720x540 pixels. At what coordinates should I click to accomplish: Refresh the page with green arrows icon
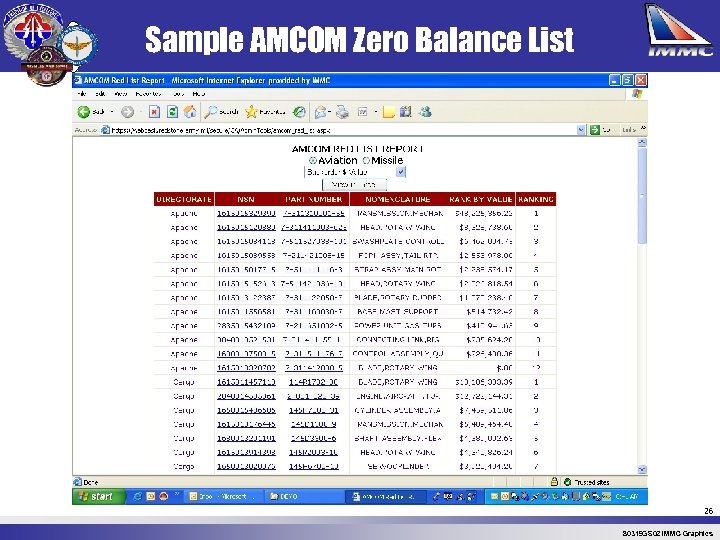click(x=172, y=112)
